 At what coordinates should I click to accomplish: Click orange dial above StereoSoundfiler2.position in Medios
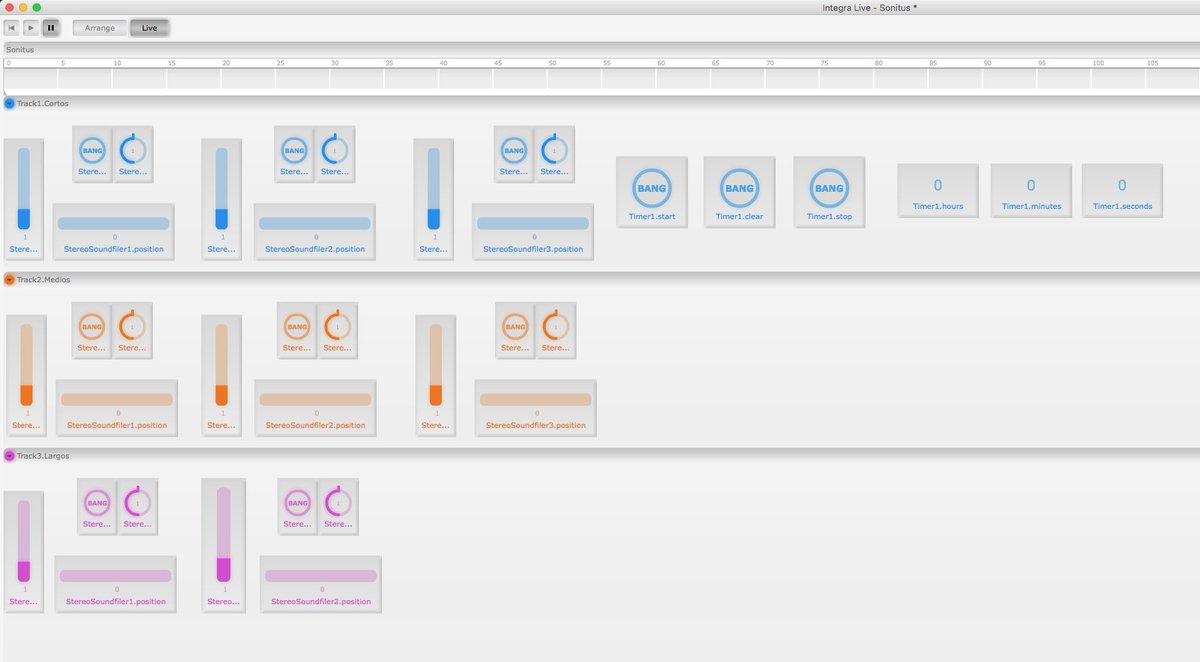tap(337, 327)
